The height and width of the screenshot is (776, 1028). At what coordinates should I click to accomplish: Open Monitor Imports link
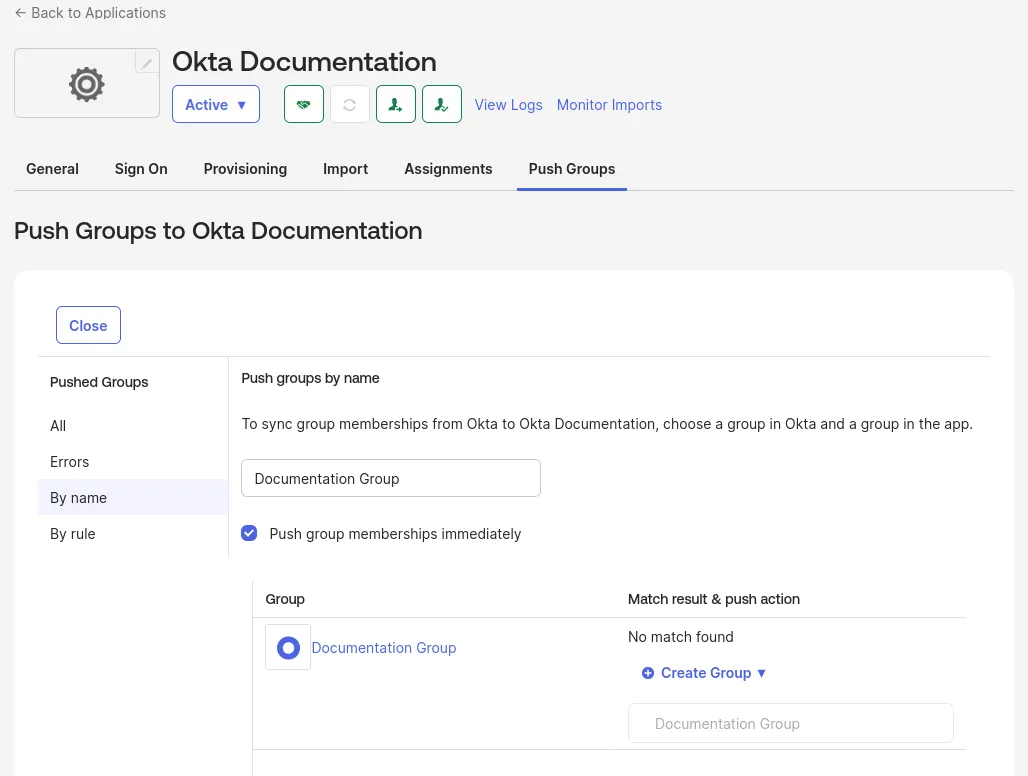coord(609,105)
